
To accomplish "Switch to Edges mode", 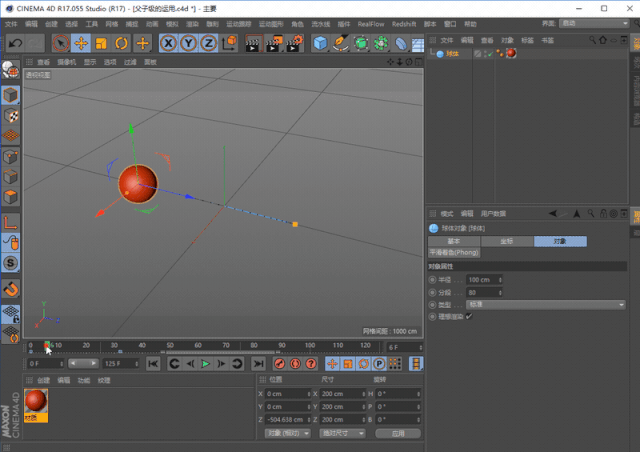I will pos(10,177).
